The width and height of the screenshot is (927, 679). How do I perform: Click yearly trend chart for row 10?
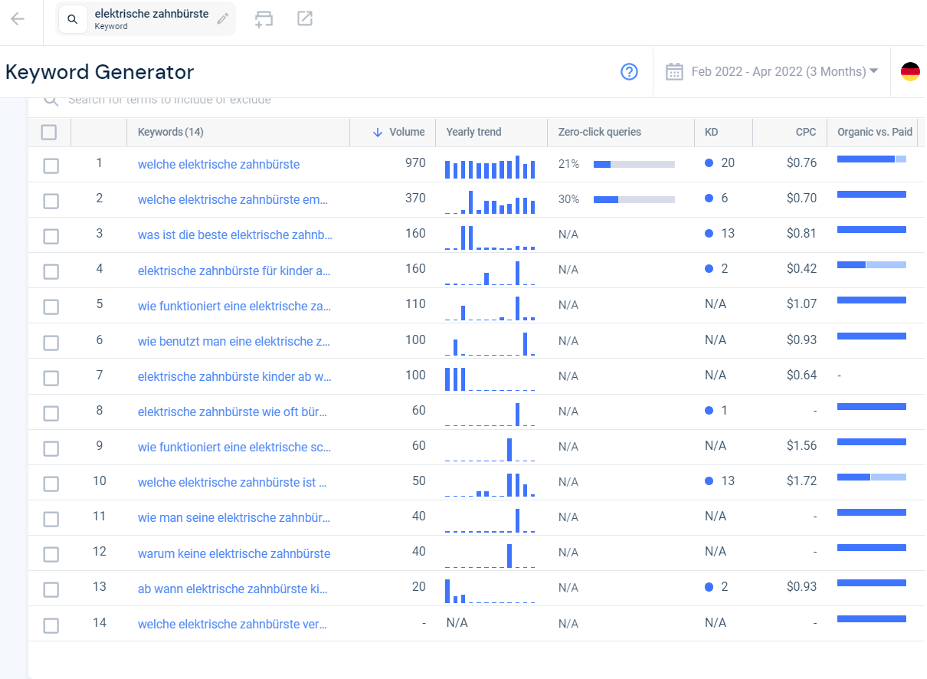[490, 485]
